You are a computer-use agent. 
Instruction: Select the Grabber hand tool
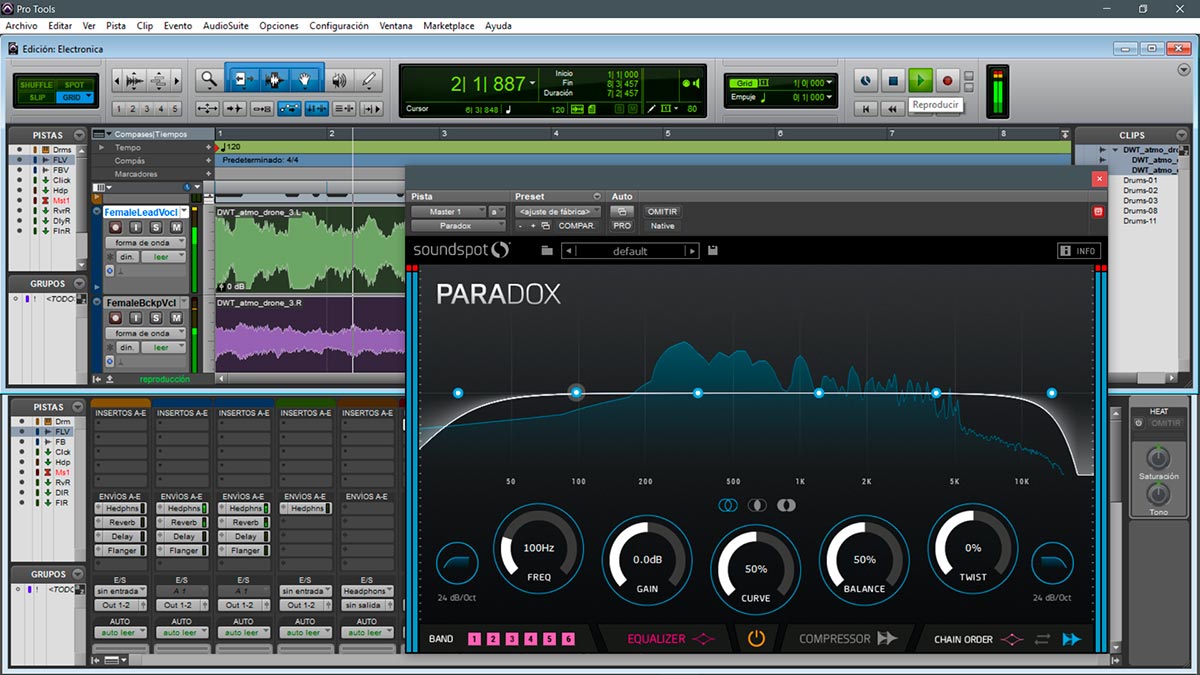pos(305,80)
